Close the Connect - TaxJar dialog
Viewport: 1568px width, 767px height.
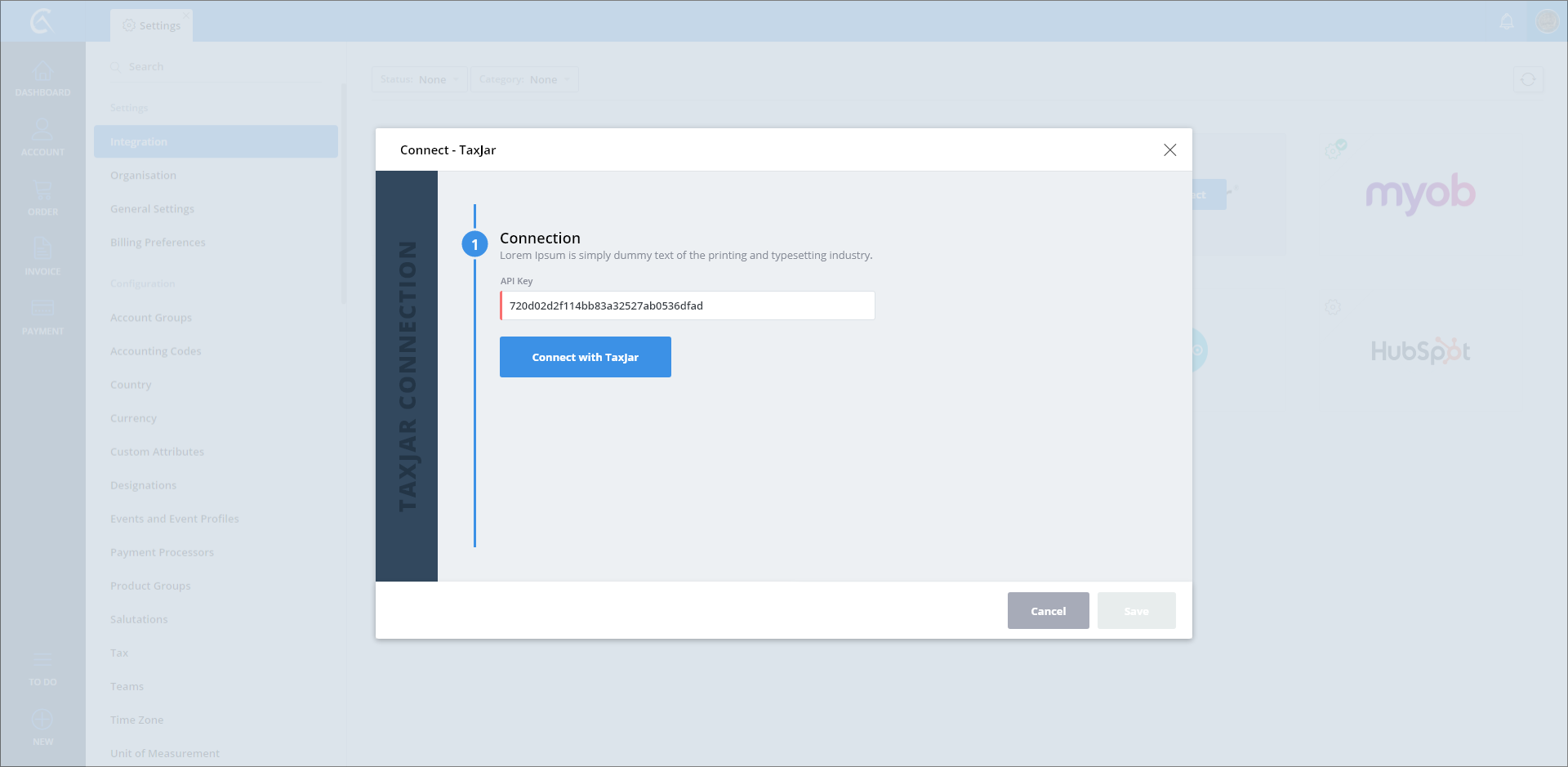[x=1169, y=150]
